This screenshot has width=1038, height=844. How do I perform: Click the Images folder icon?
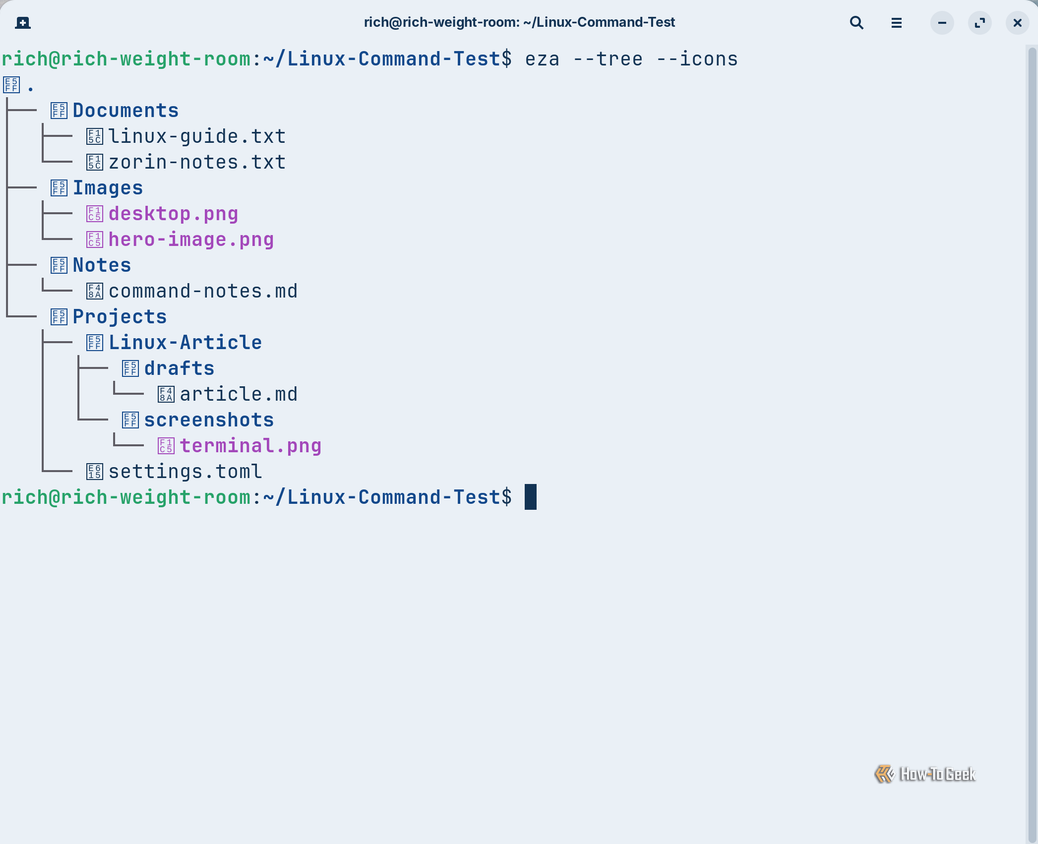coord(59,188)
